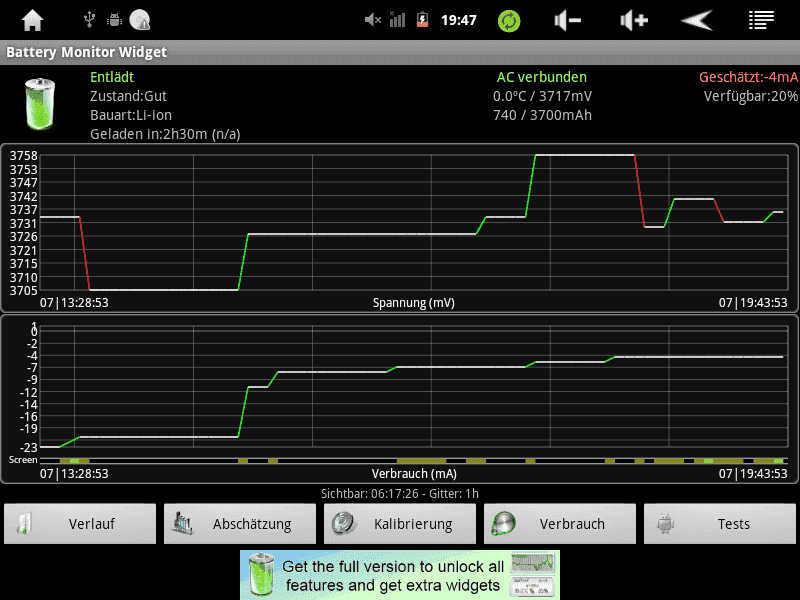Tap the Sichtbar 06:17:26 Gitter 1h label

(399, 493)
